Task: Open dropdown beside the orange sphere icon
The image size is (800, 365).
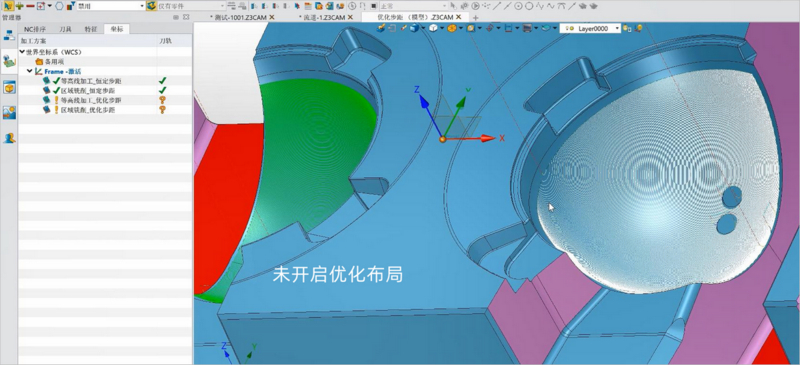Action: [460, 29]
